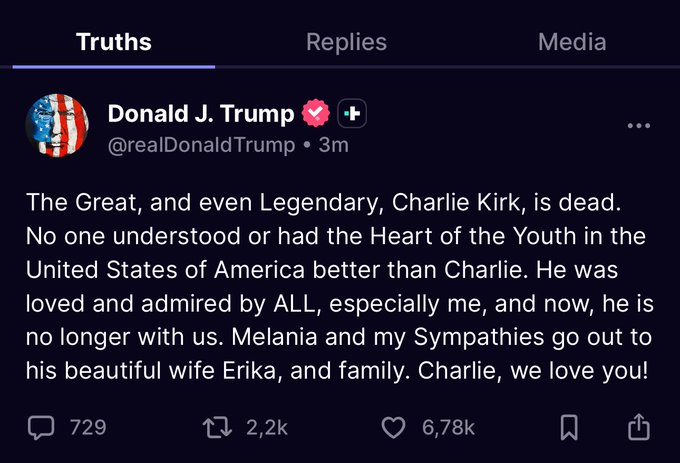The height and width of the screenshot is (463, 680).
Task: Click the @realDonaldTrump handle
Action: pos(201,145)
